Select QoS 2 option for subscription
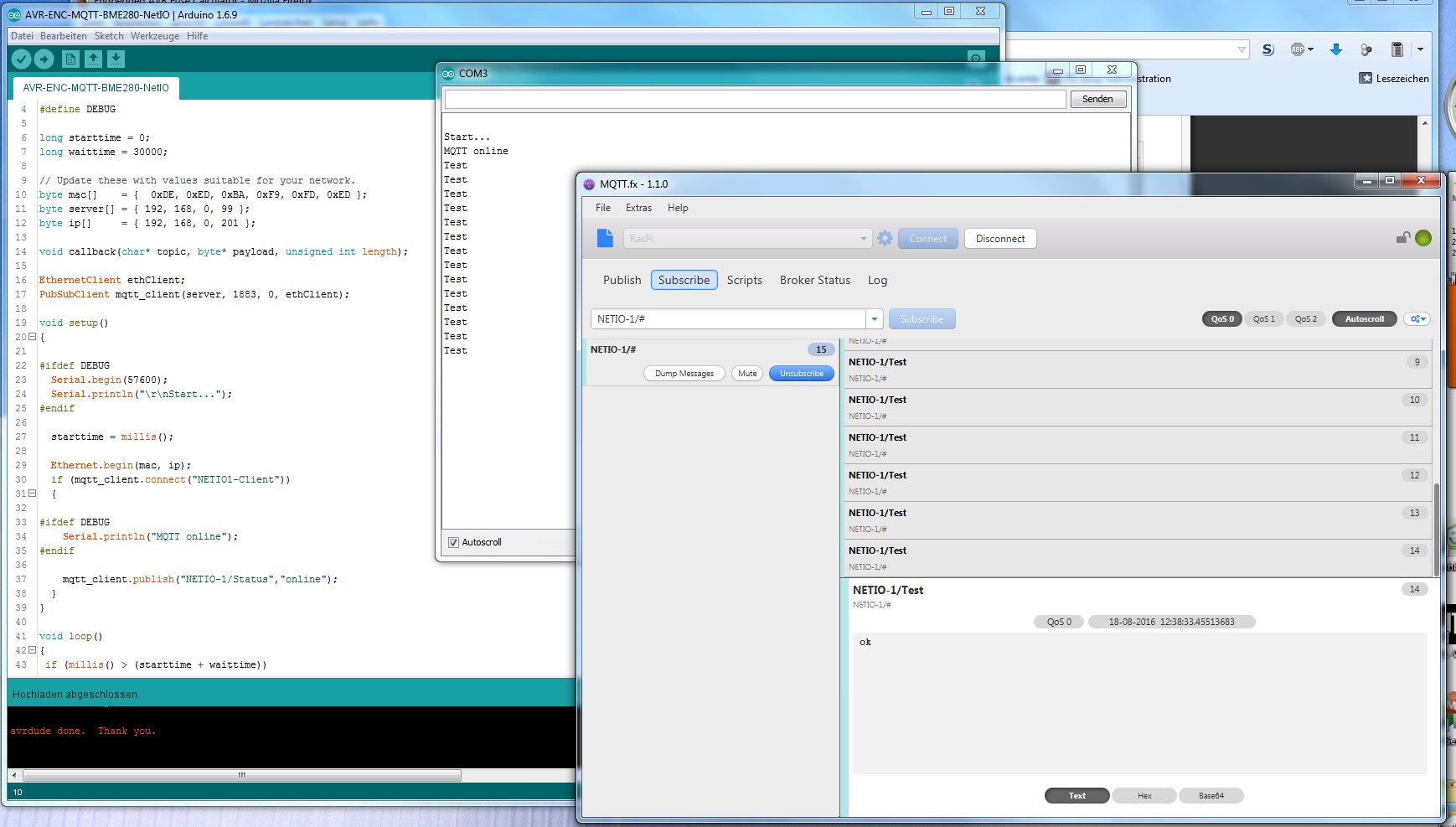The height and width of the screenshot is (827, 1456). [1305, 319]
